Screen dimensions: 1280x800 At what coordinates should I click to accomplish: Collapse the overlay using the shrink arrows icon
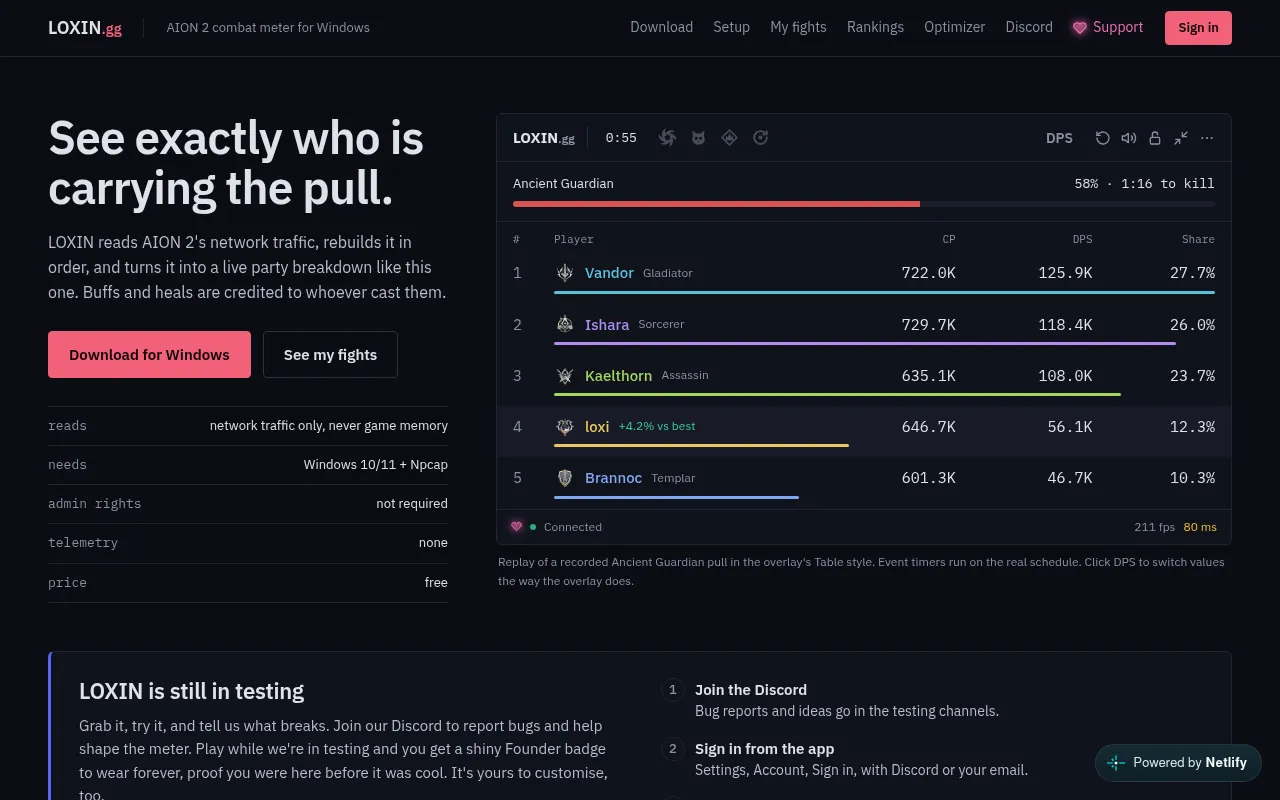coord(1181,138)
